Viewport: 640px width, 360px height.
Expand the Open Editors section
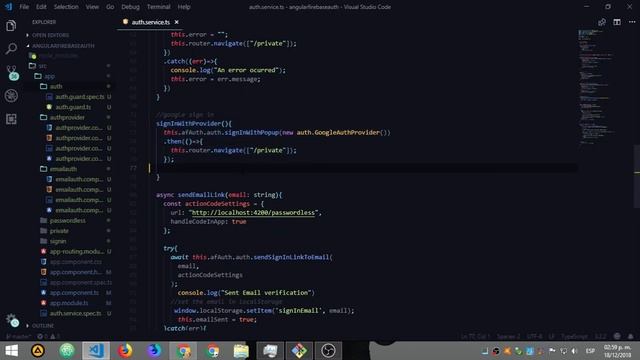[x=50, y=35]
